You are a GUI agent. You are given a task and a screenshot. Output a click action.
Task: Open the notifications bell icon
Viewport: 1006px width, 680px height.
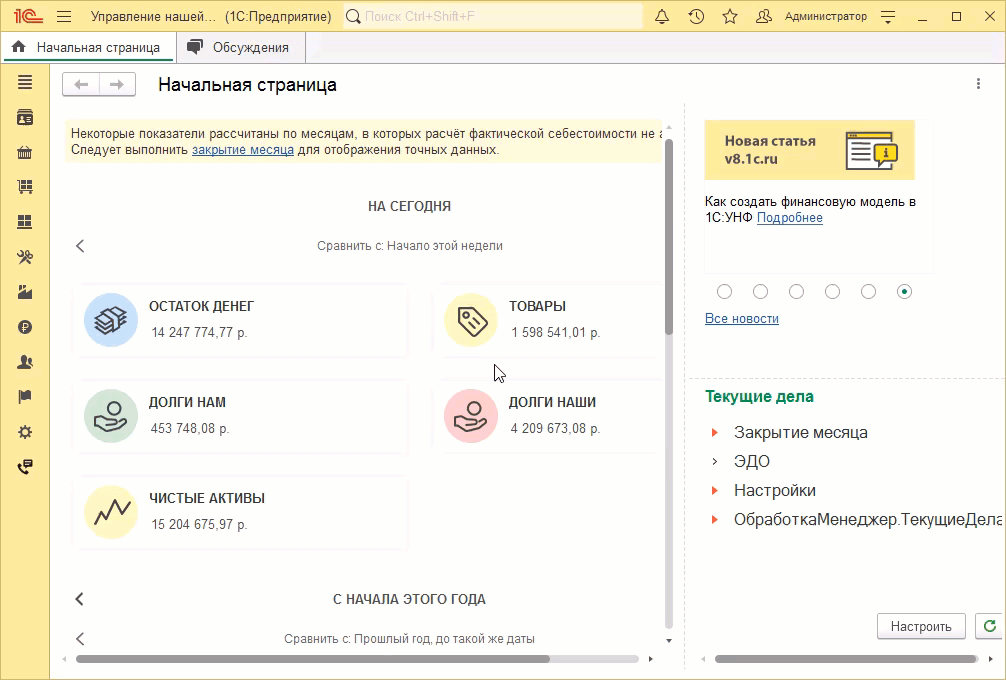pos(662,17)
